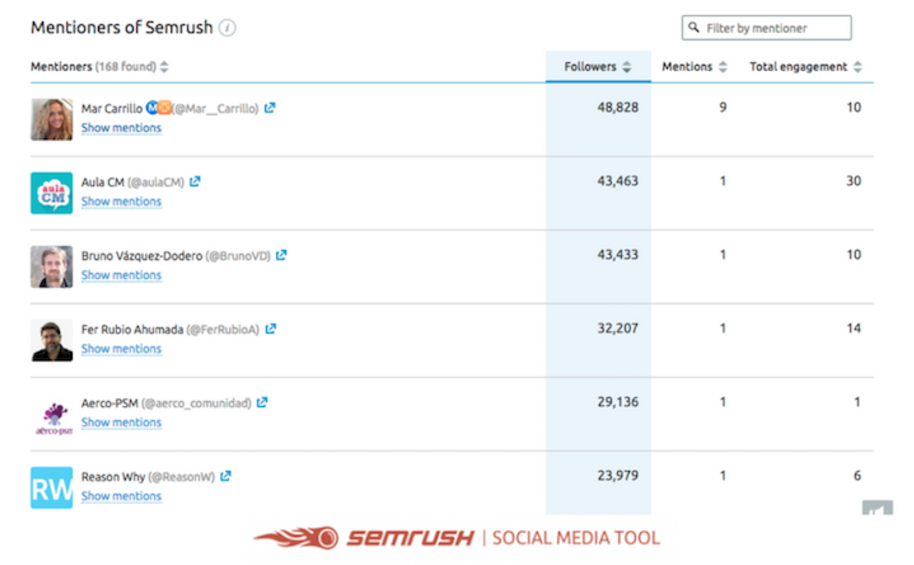Viewport: 914px width, 565px height.
Task: Open Aula CM's external profile link icon
Action: 195,181
